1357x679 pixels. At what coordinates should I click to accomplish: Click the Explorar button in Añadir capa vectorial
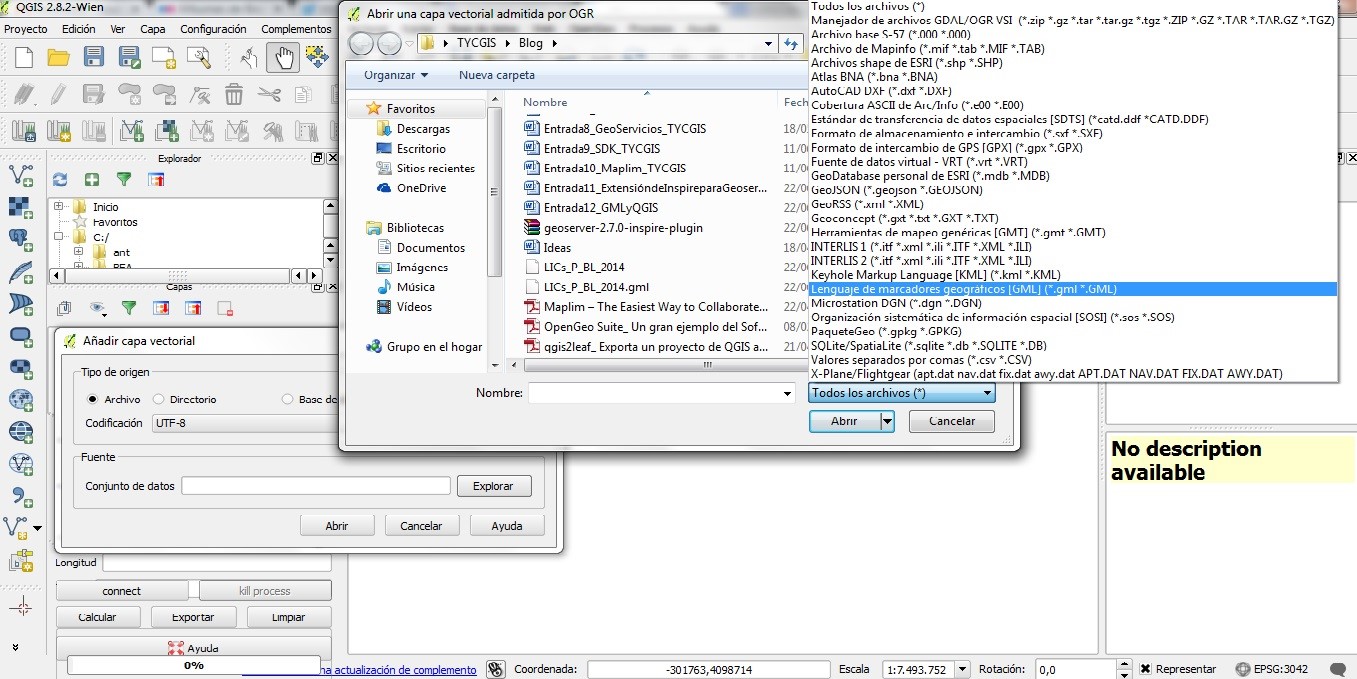494,485
